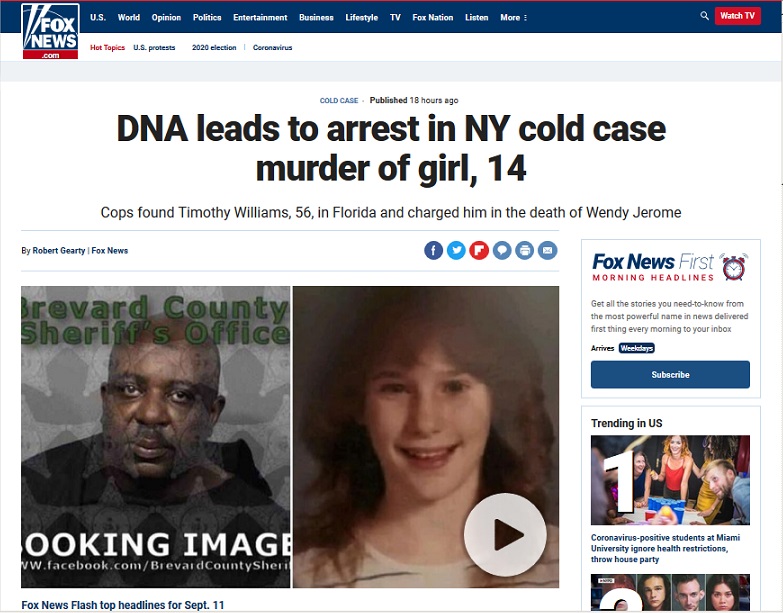Open the Coronavirus hot topic

pos(272,47)
